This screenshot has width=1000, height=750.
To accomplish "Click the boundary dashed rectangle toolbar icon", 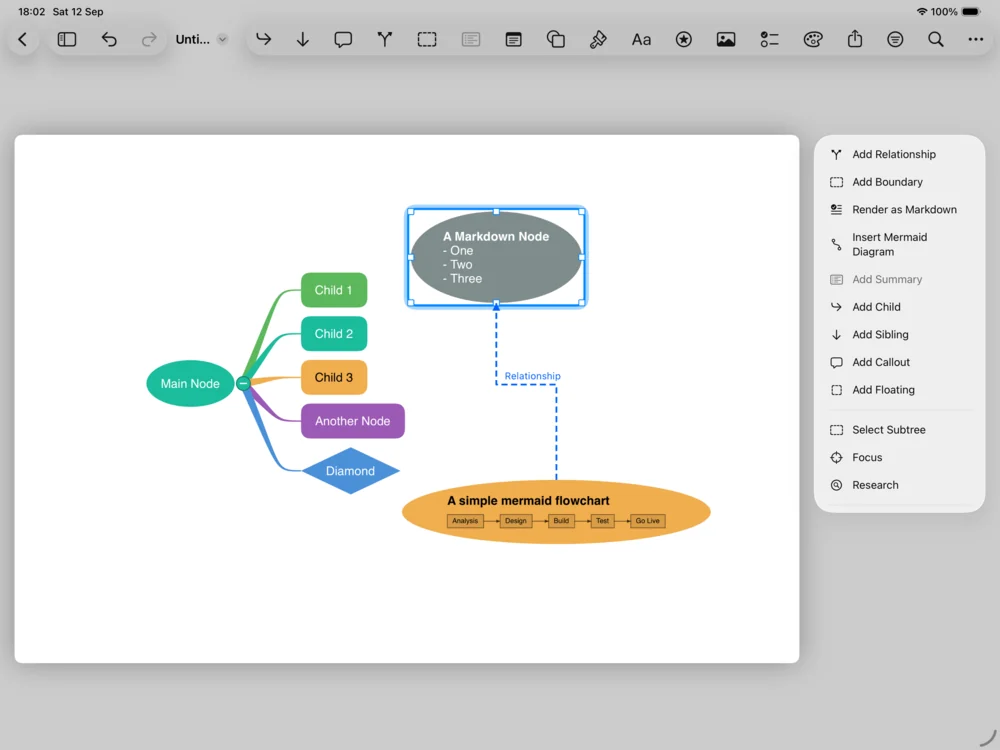I will point(427,40).
